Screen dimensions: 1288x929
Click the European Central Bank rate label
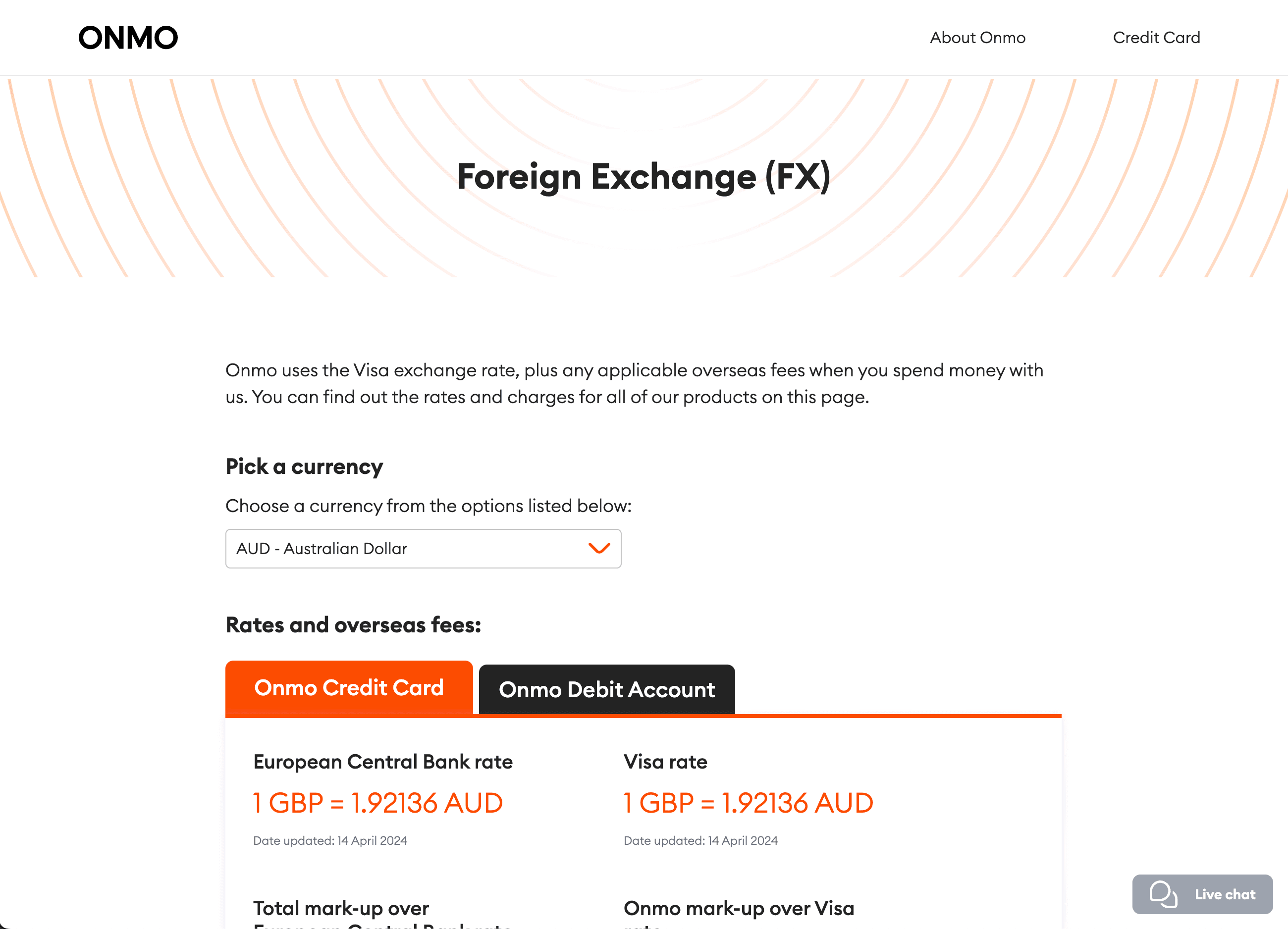tap(383, 762)
